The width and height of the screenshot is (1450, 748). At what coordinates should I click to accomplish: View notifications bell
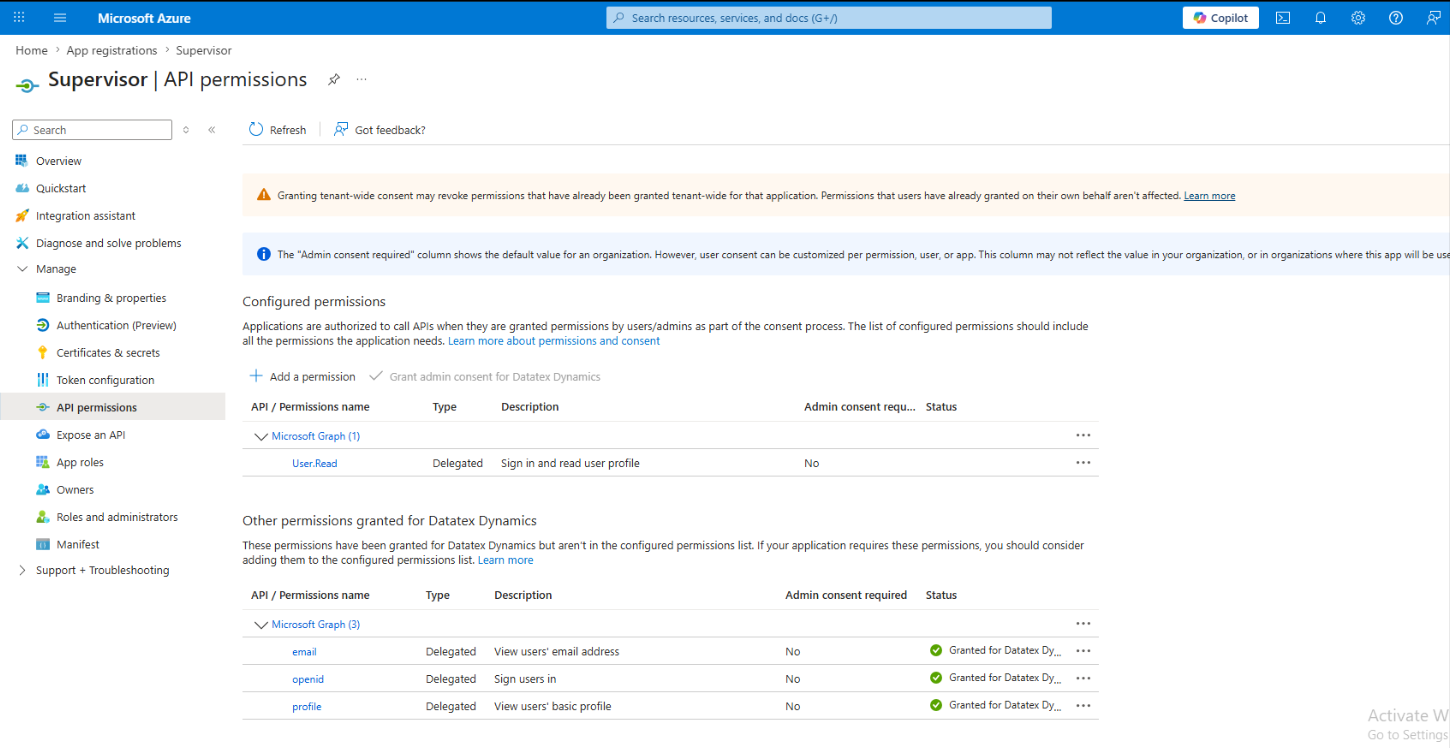(x=1320, y=18)
